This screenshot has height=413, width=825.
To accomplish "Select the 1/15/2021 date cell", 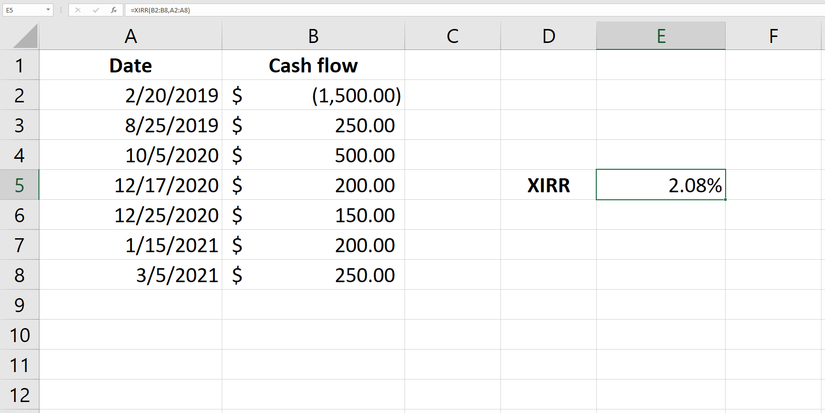I will coord(130,245).
